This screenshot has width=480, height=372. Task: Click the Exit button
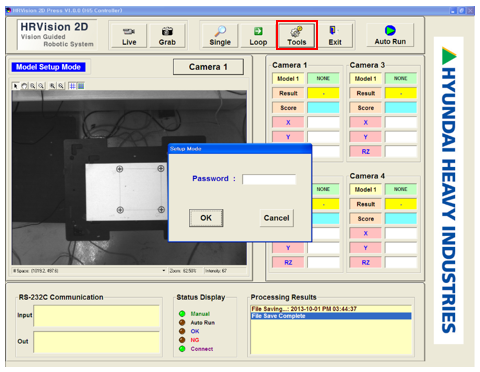pyautogui.click(x=335, y=36)
